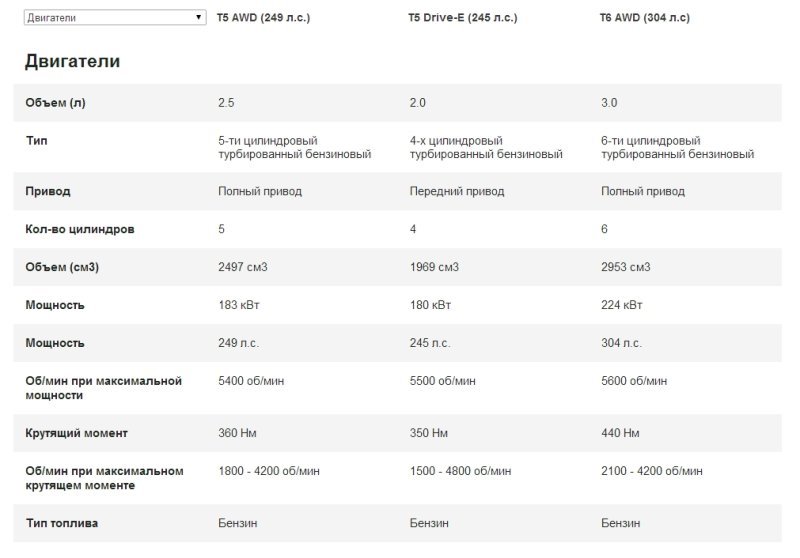This screenshot has width=800, height=558.
Task: Click the Двигатели section heading
Action: coord(72,62)
